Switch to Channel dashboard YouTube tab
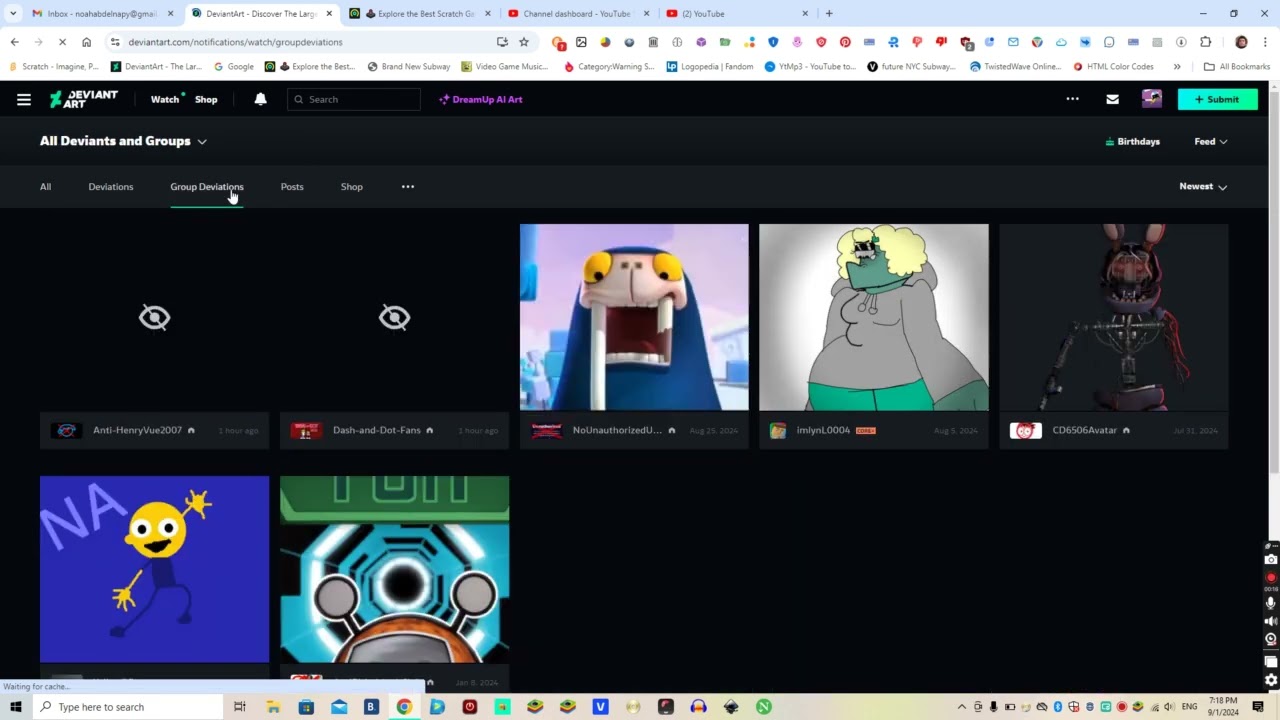The image size is (1280, 720). (x=579, y=14)
